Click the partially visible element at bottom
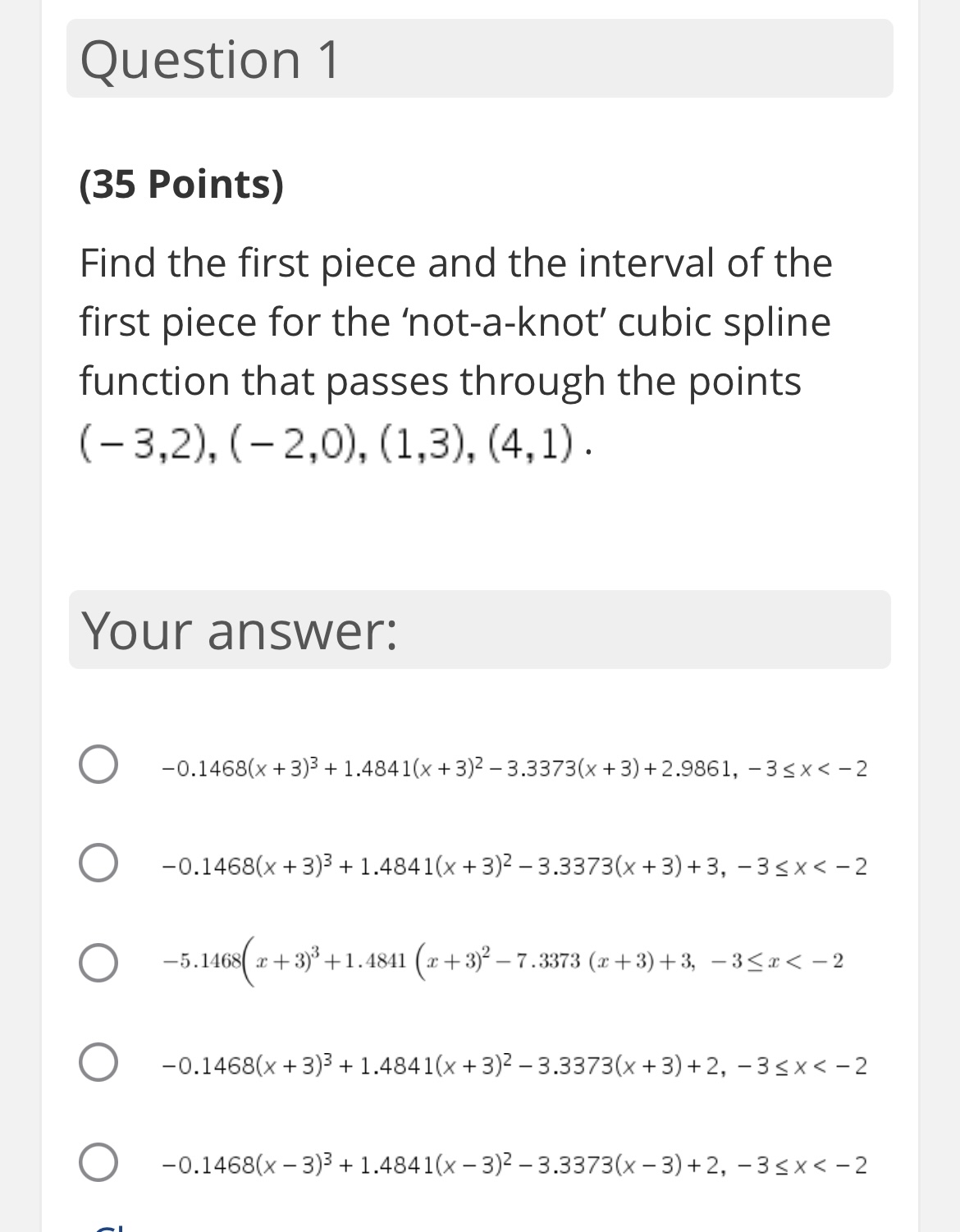 (x=107, y=1225)
